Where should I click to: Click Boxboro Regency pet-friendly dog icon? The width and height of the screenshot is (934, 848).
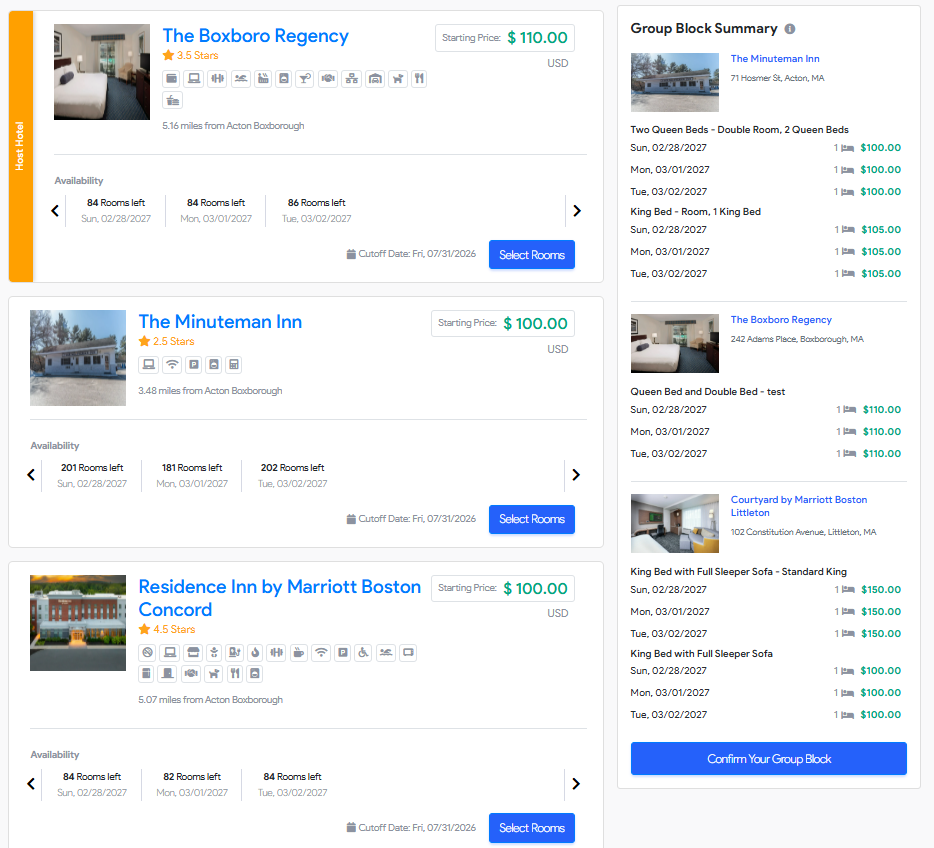tap(398, 79)
